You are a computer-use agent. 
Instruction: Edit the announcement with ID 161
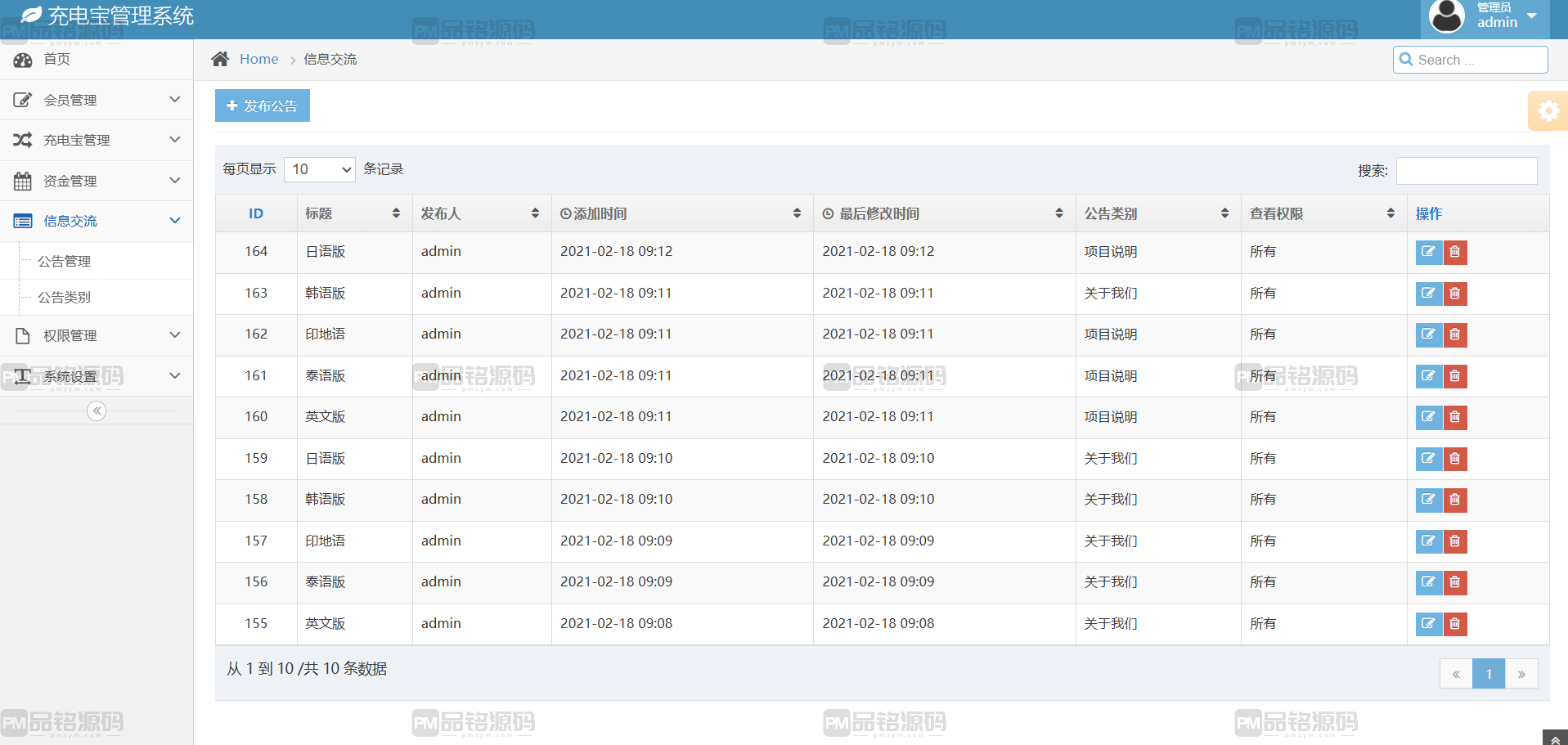tap(1428, 376)
